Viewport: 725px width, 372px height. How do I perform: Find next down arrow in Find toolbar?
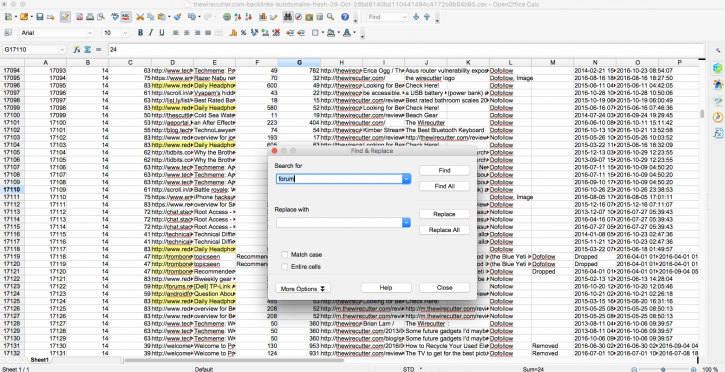[416, 17]
